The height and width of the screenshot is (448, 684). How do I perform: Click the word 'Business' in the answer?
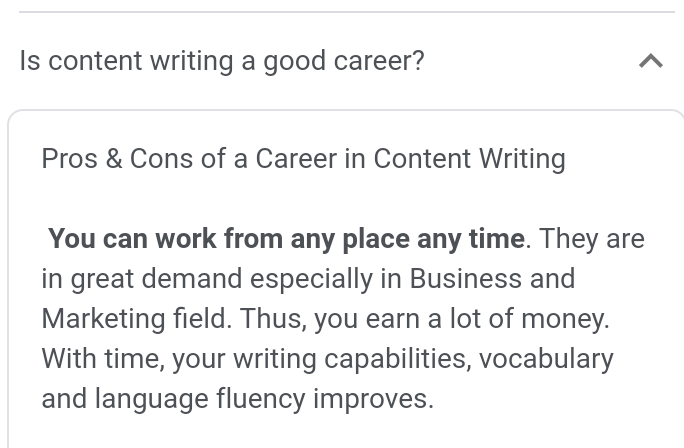pos(465,278)
